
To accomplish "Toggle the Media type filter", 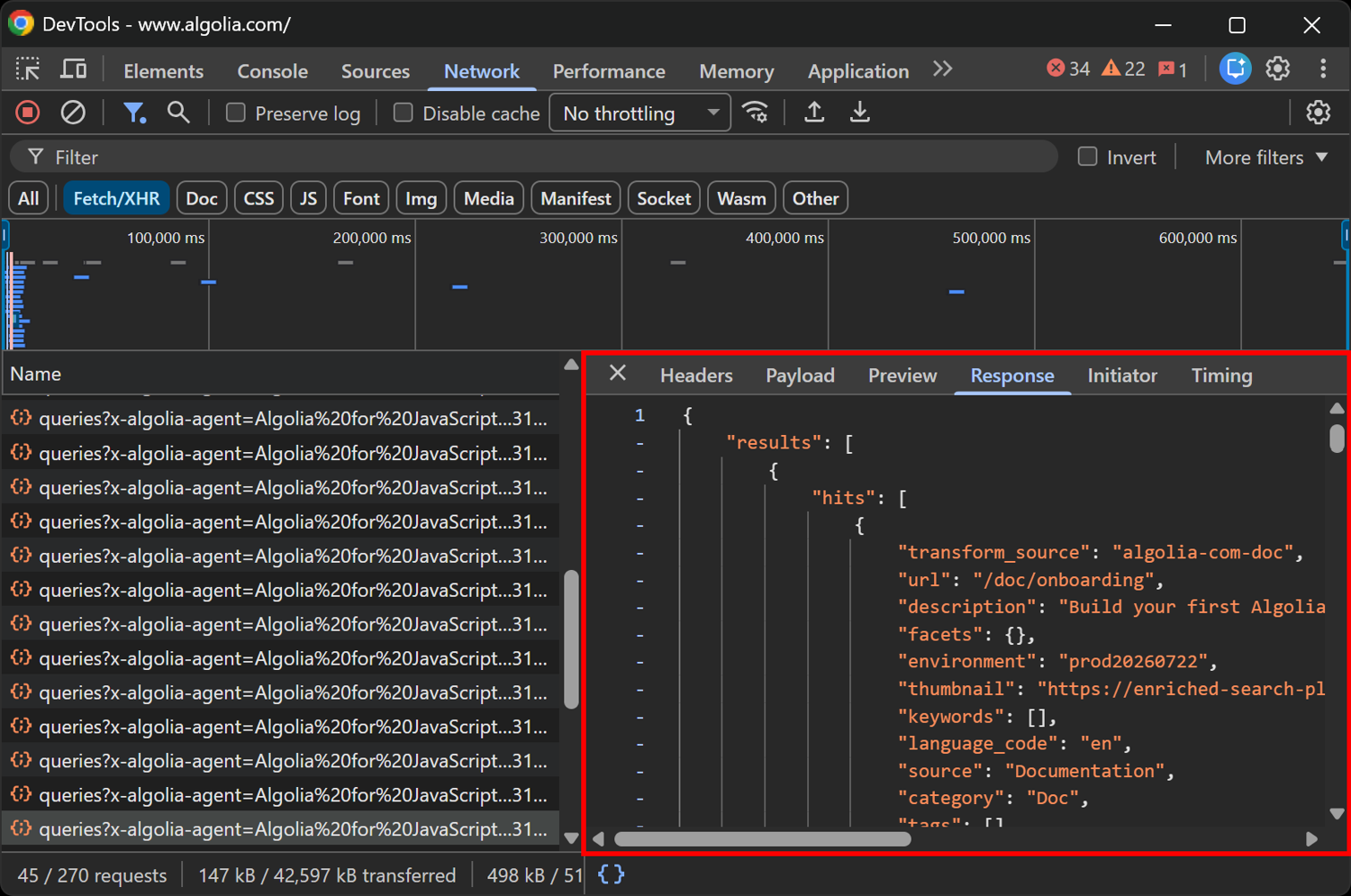I will click(489, 198).
